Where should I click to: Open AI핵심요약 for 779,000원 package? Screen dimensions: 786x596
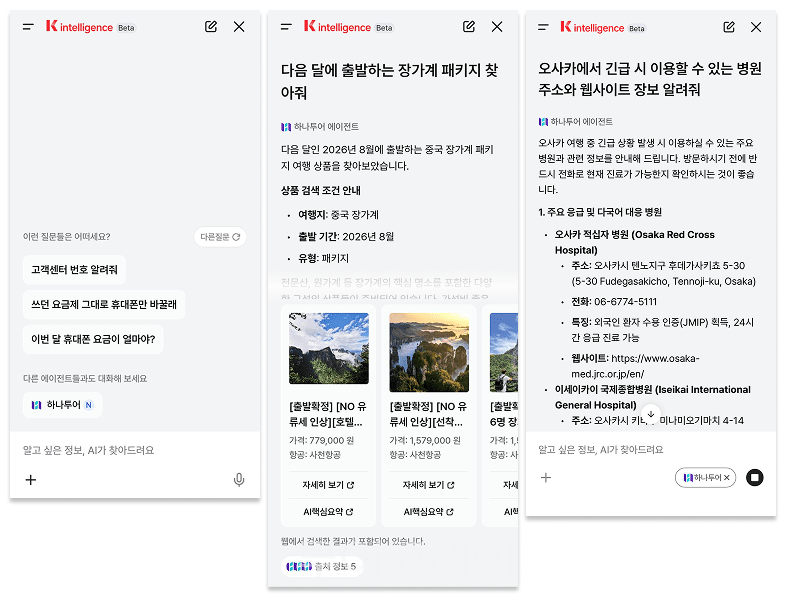[328, 512]
